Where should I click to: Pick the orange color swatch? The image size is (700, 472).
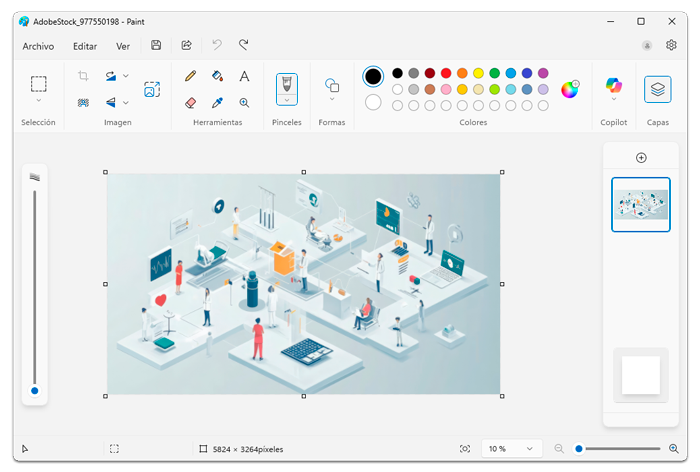[x=462, y=73]
